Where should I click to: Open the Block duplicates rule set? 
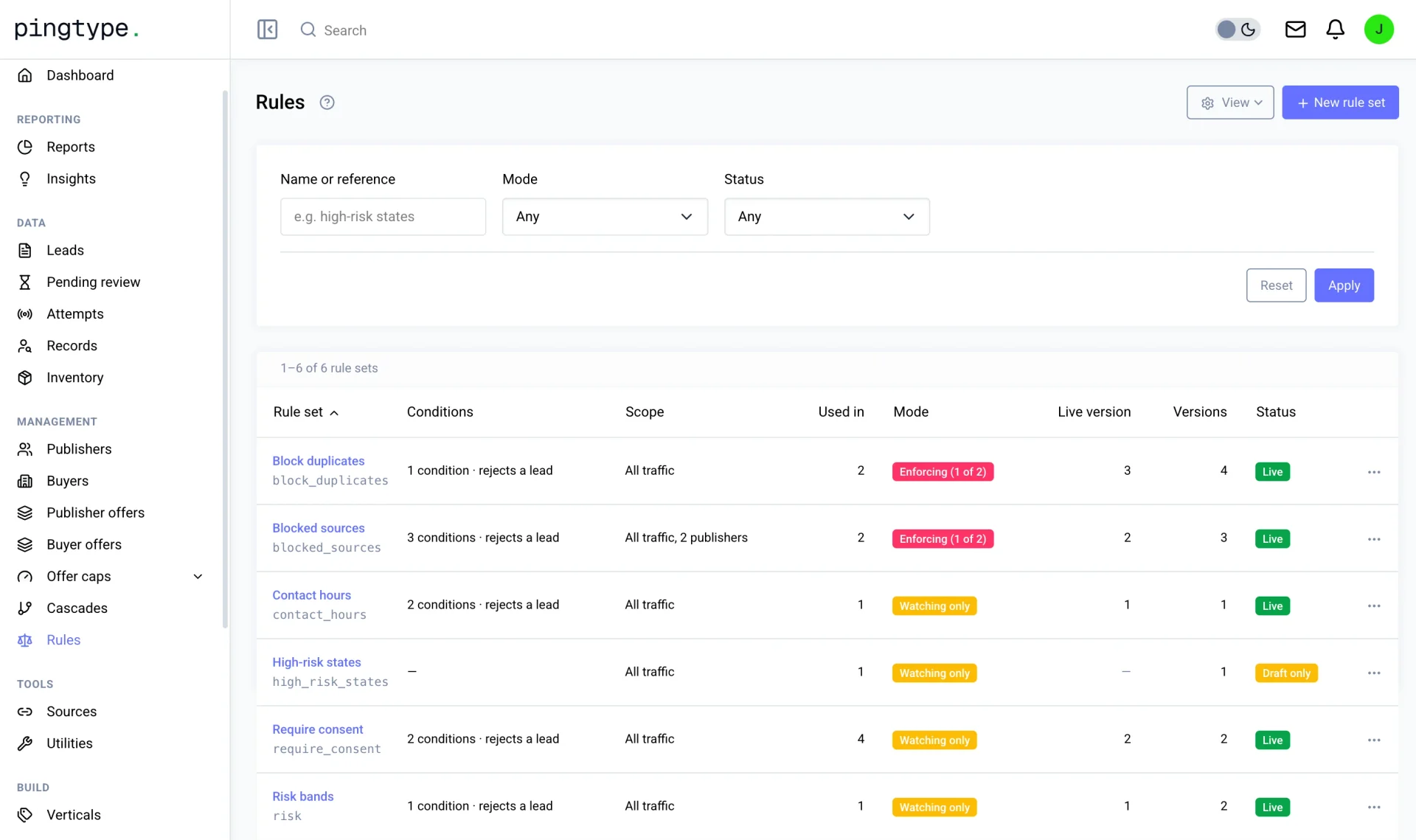coord(319,460)
